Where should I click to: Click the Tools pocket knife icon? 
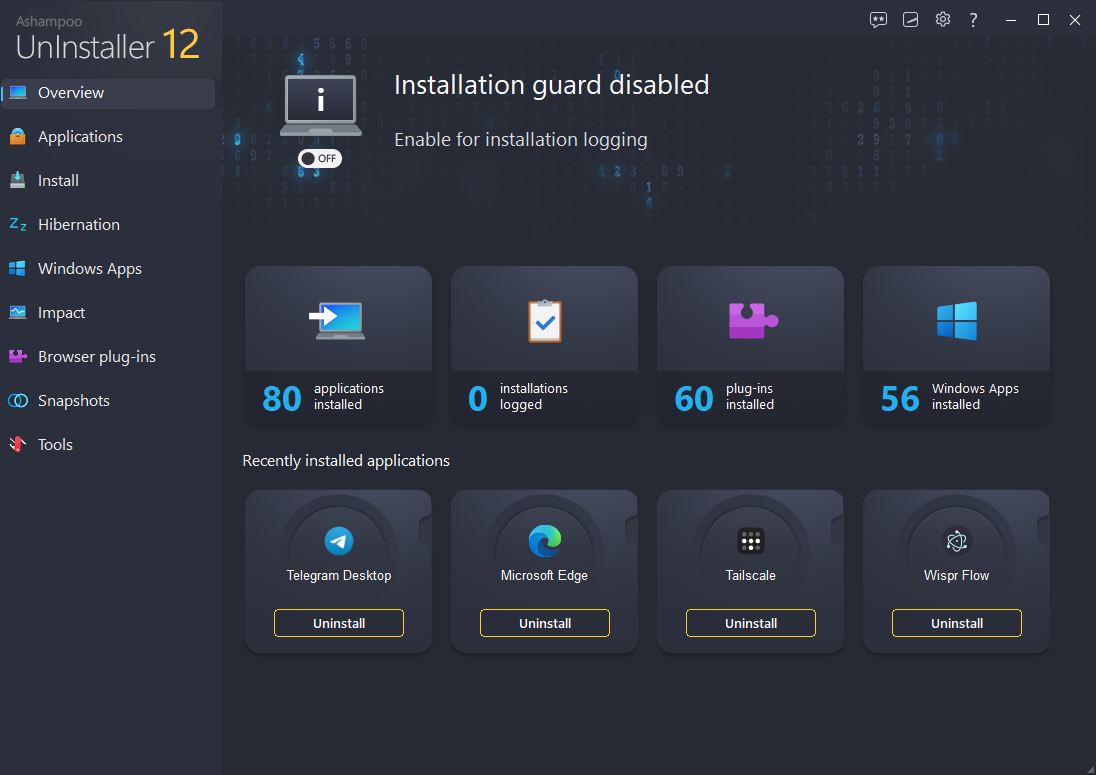tap(18, 444)
